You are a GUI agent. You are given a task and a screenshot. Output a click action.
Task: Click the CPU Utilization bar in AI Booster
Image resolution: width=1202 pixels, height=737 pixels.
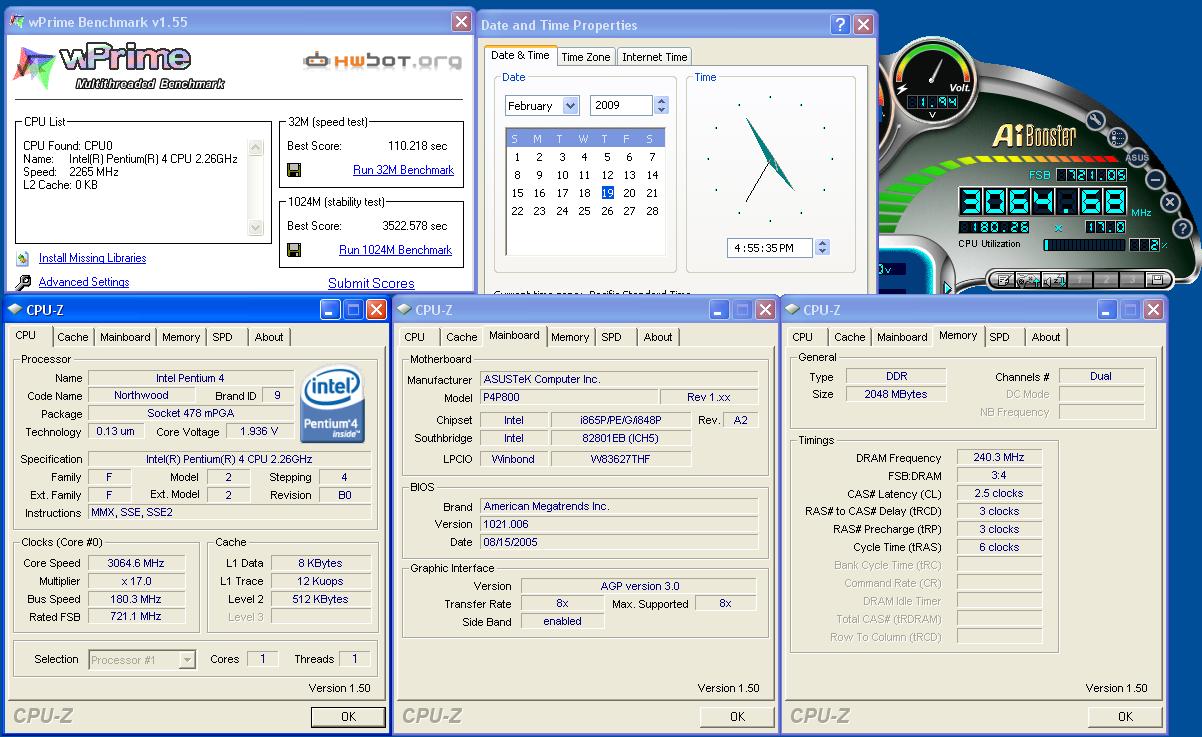[x=1084, y=244]
